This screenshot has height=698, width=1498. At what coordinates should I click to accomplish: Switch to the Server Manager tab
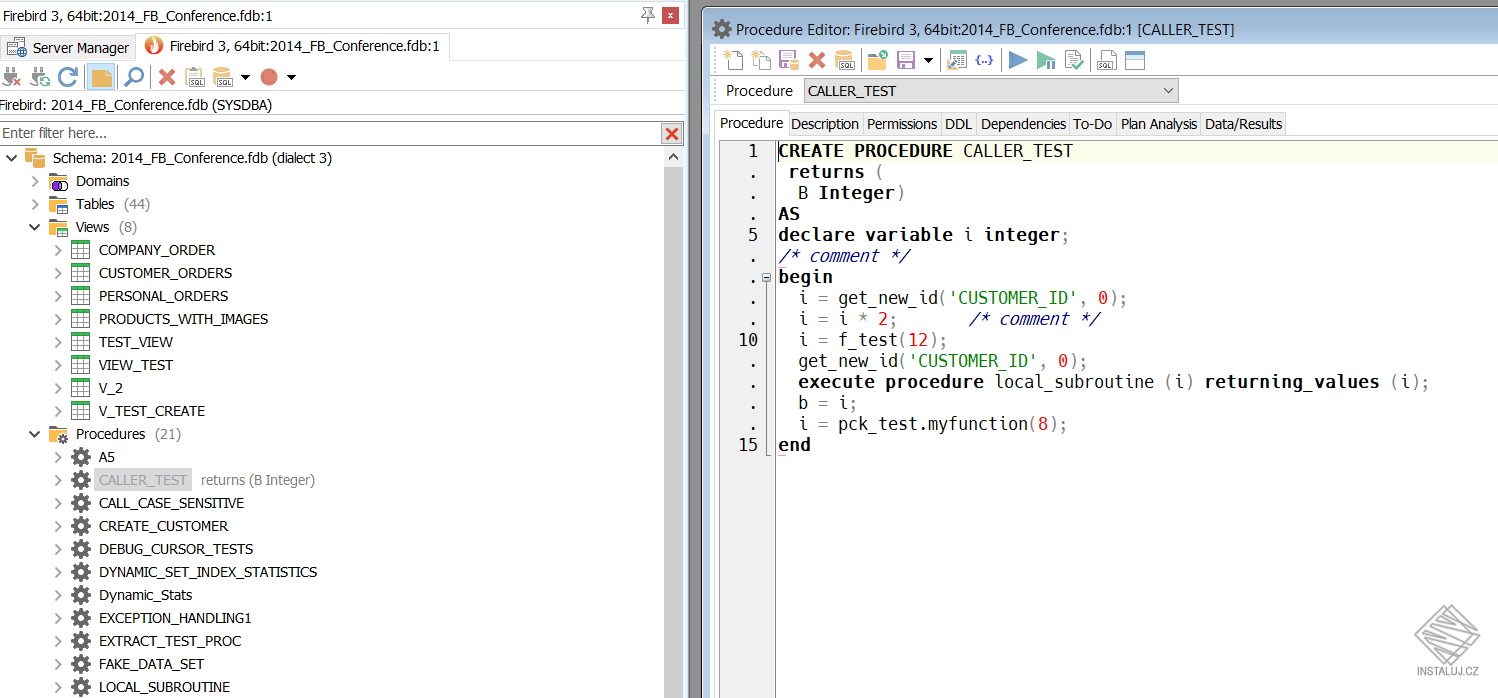coord(68,46)
